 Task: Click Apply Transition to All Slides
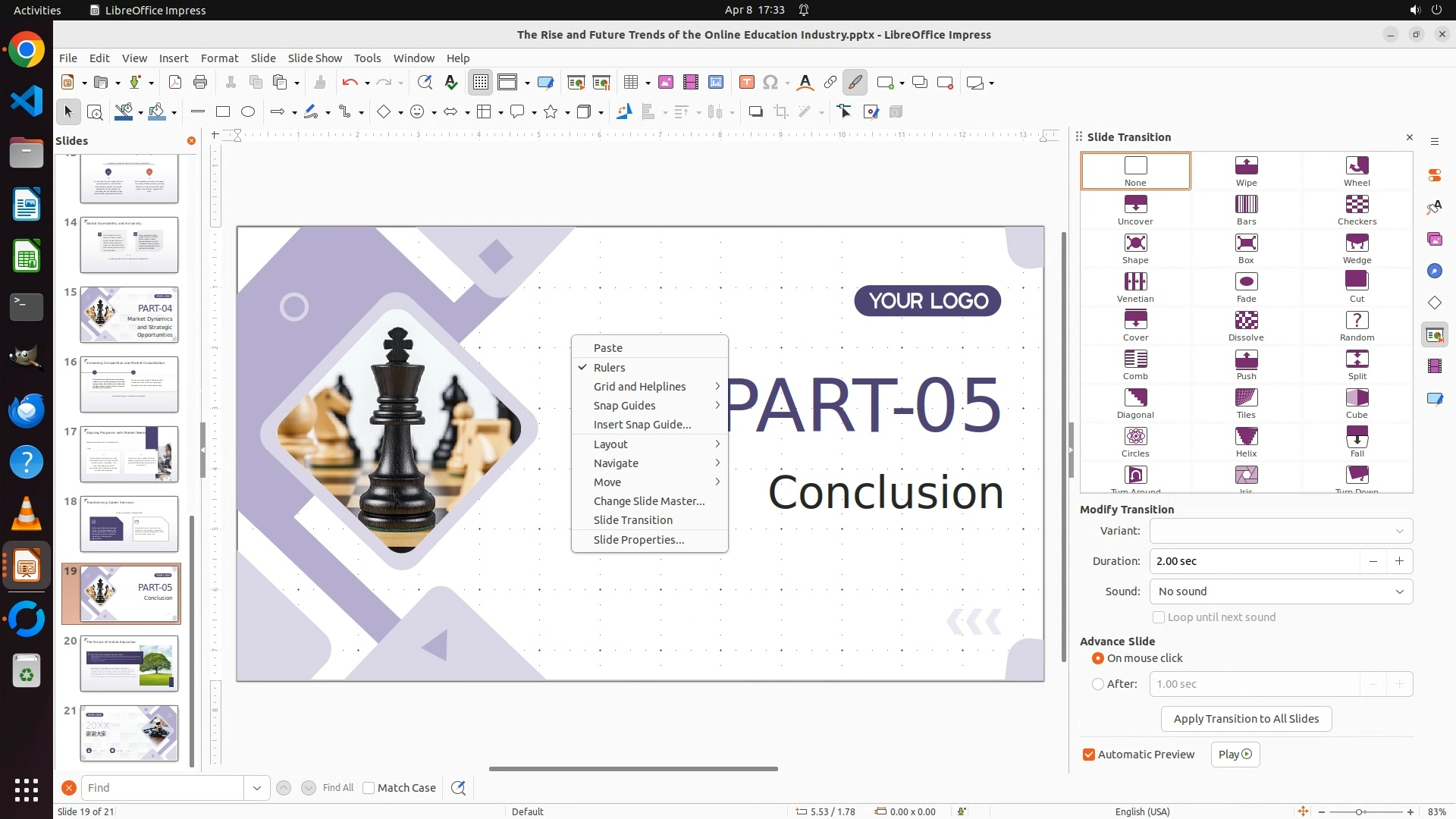coord(1246,719)
